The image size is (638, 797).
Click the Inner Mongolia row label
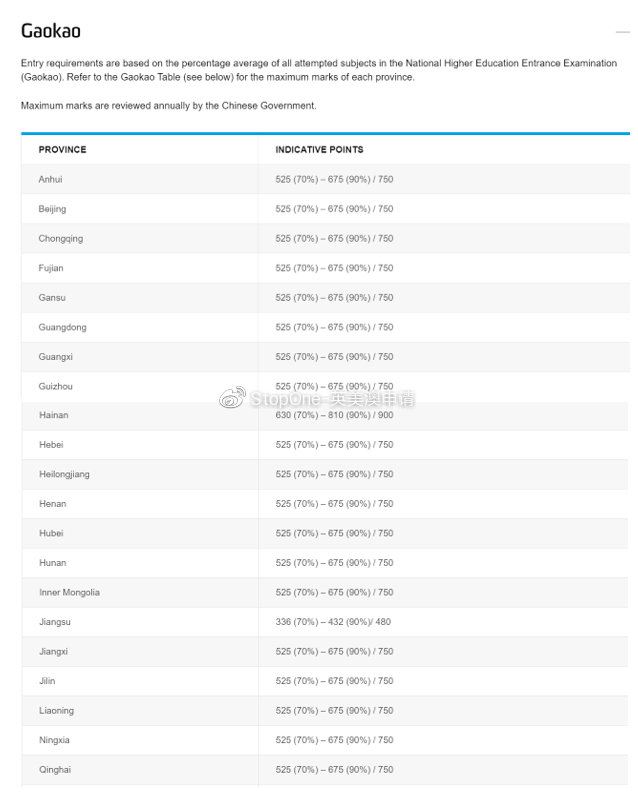70,592
